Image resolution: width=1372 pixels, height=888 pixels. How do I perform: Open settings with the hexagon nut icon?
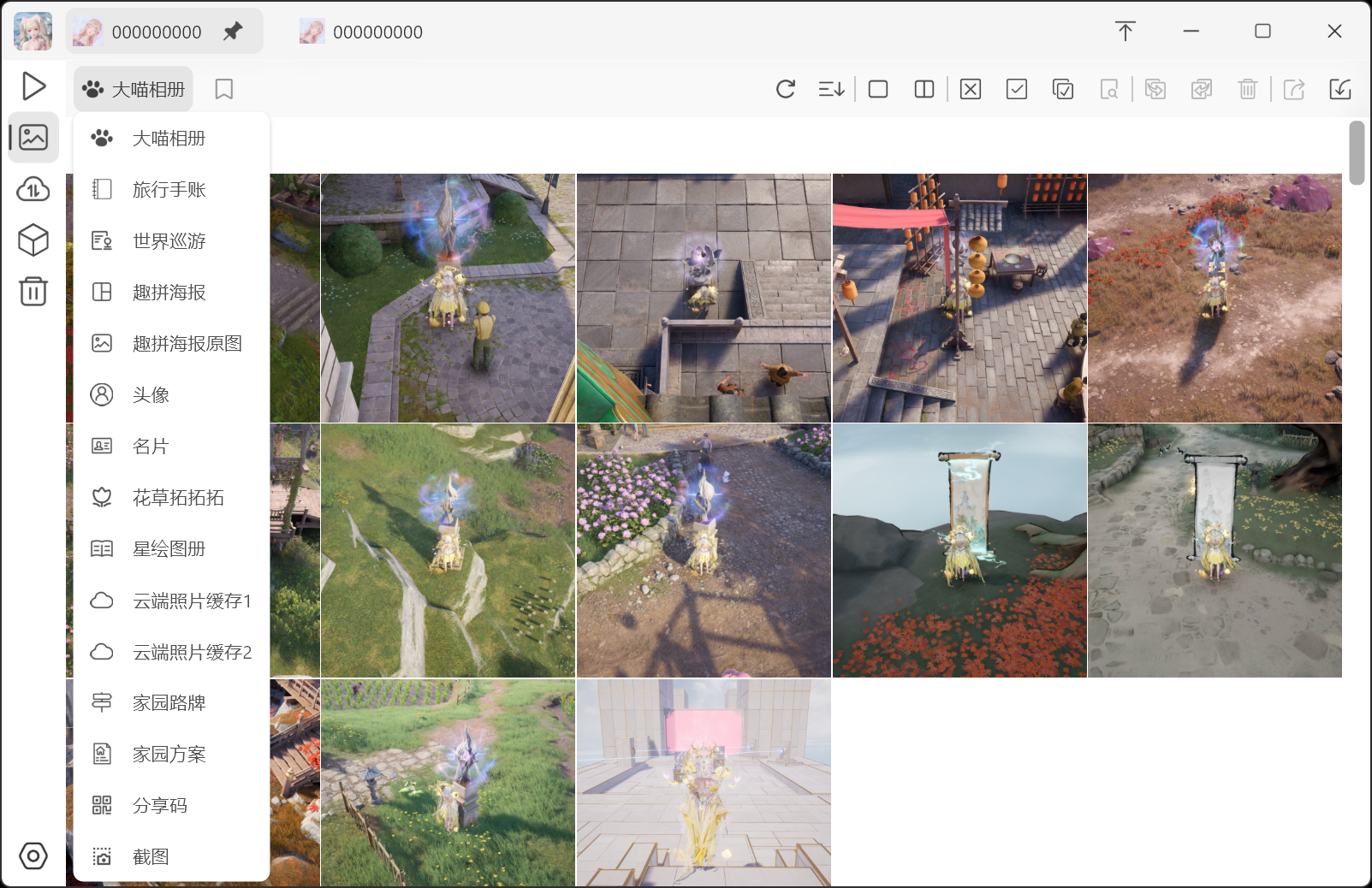click(33, 855)
